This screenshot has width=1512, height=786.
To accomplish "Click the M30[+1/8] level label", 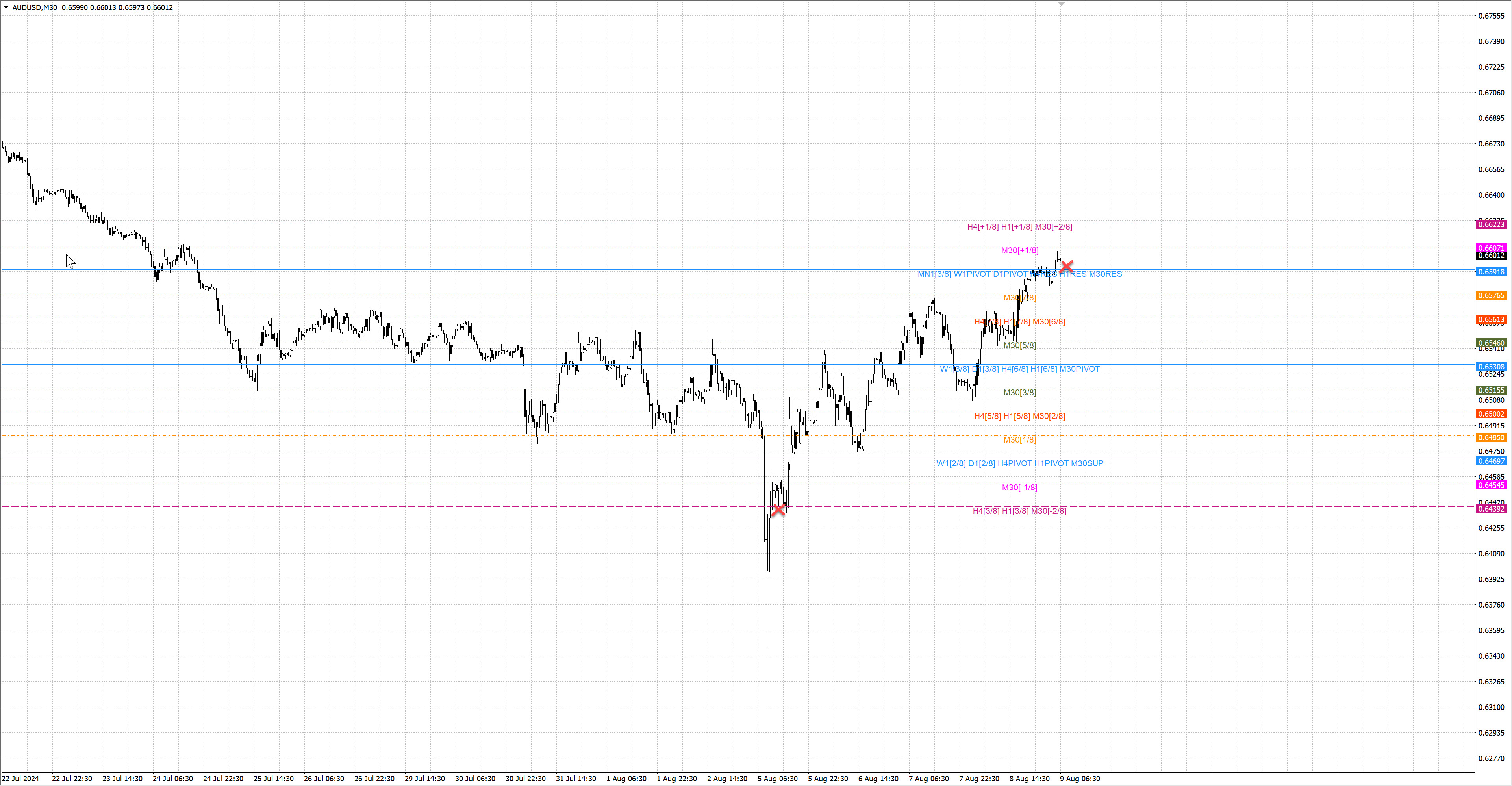I will click(1019, 250).
